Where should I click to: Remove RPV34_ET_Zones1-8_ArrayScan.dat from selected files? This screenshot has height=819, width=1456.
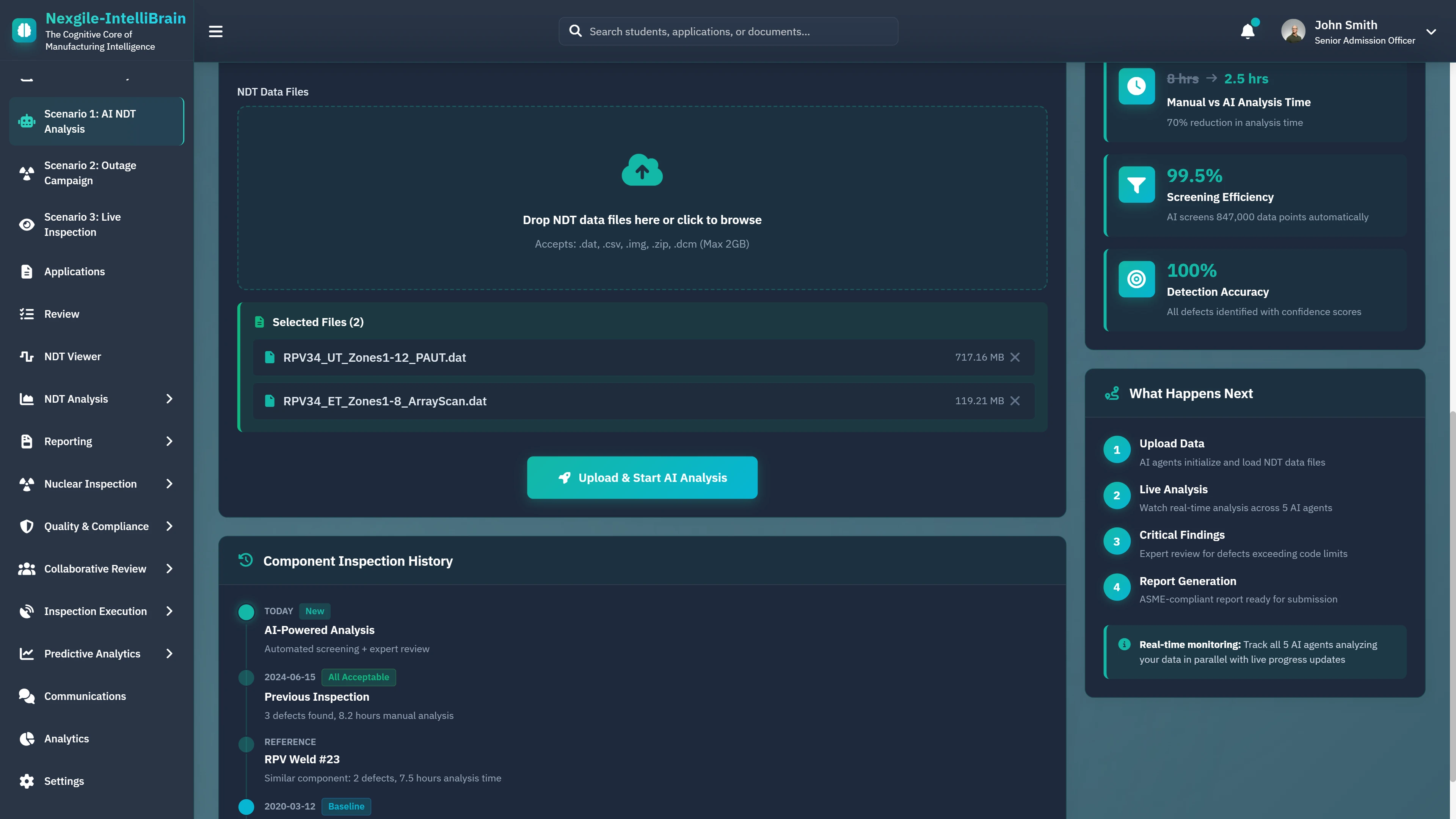(1015, 401)
